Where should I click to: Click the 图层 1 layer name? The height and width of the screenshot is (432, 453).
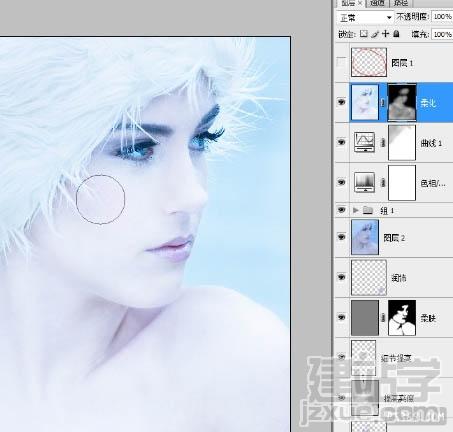pos(402,63)
